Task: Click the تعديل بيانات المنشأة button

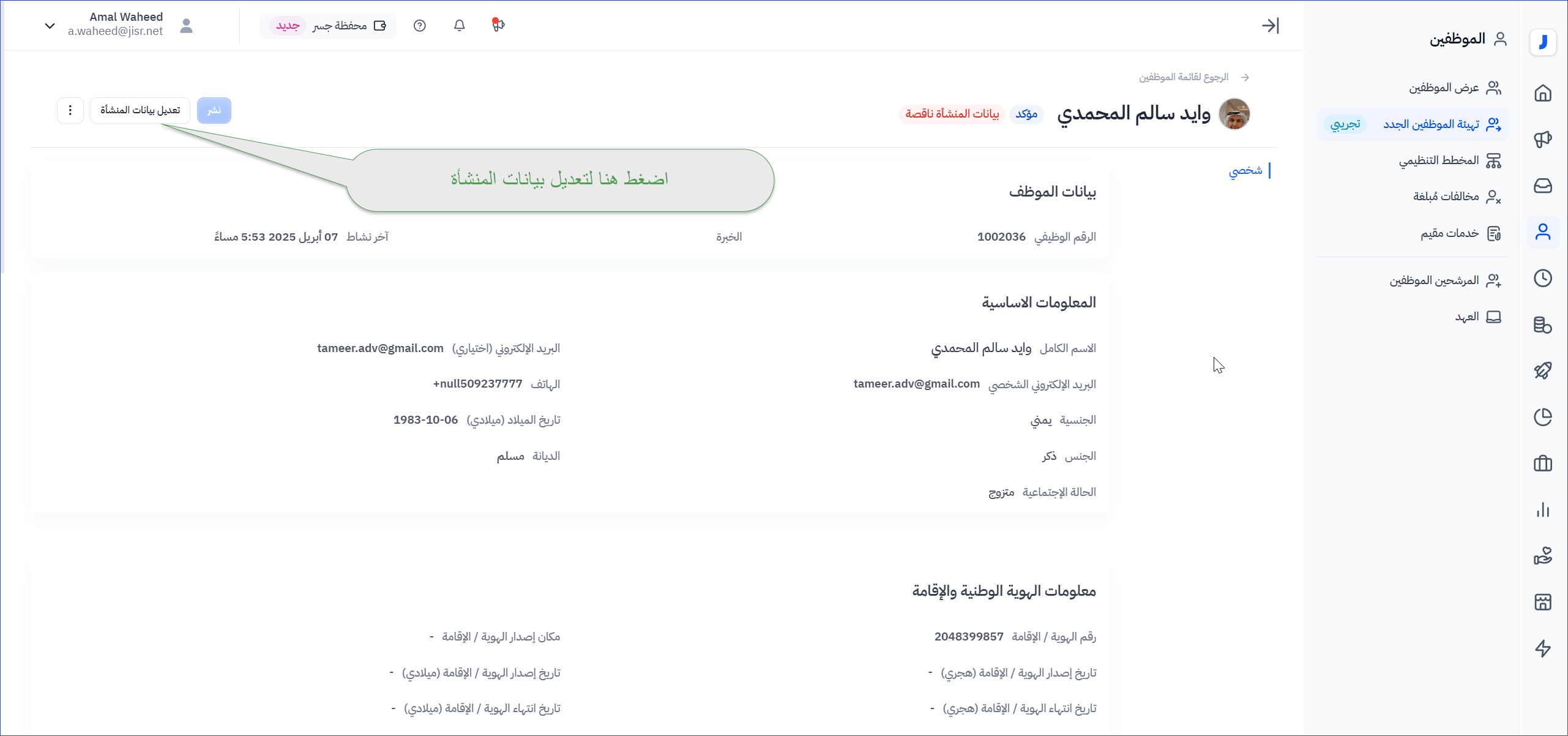Action: 140,110
